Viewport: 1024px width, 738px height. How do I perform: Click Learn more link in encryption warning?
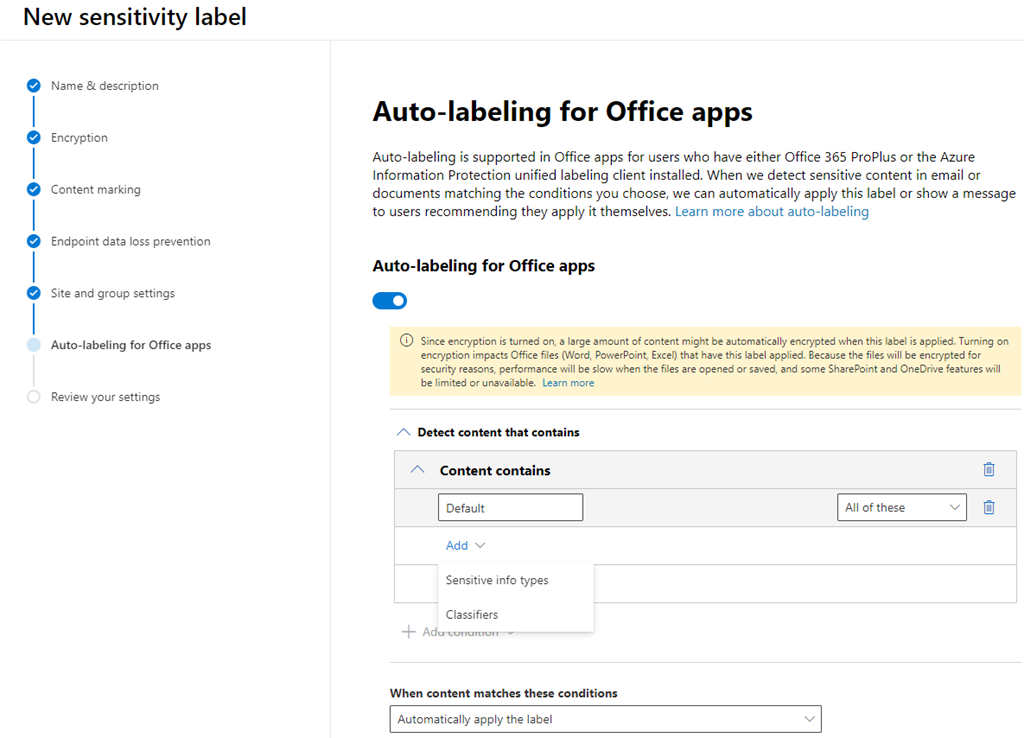(567, 383)
